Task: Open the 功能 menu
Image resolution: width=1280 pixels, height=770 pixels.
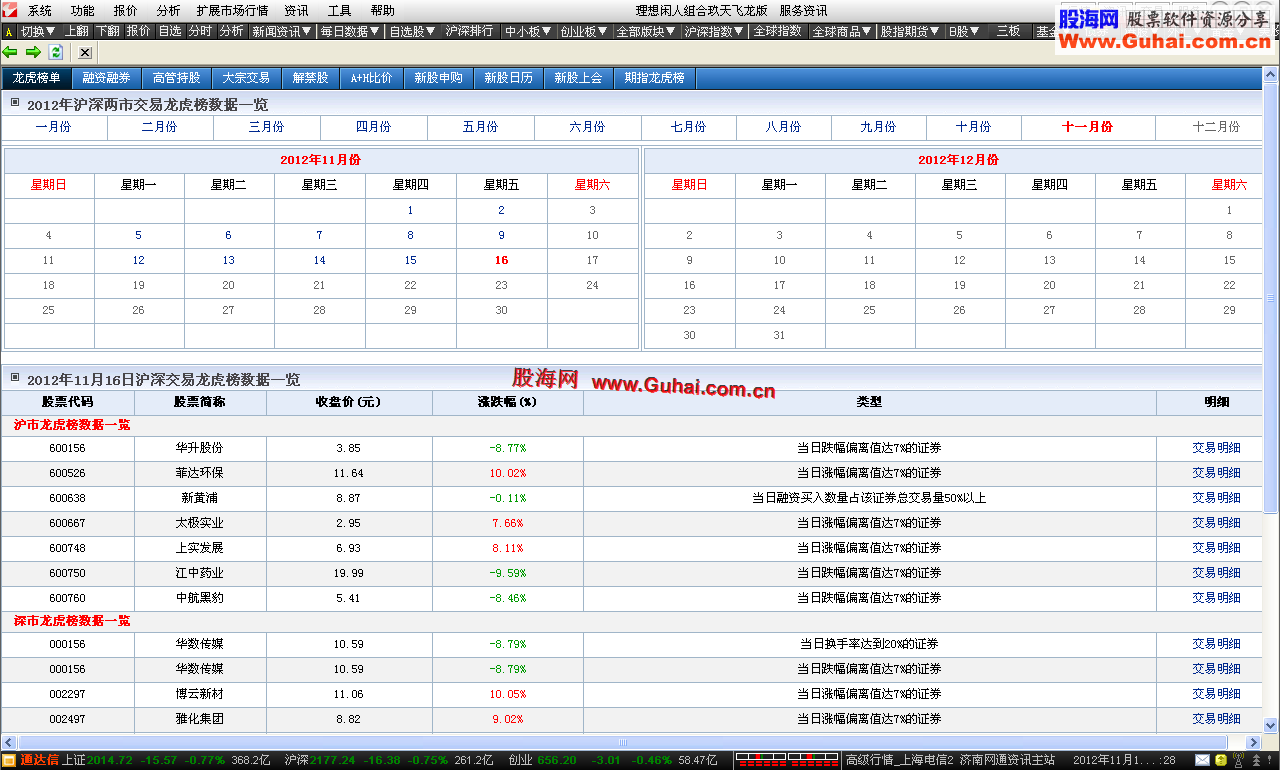Action: point(83,11)
